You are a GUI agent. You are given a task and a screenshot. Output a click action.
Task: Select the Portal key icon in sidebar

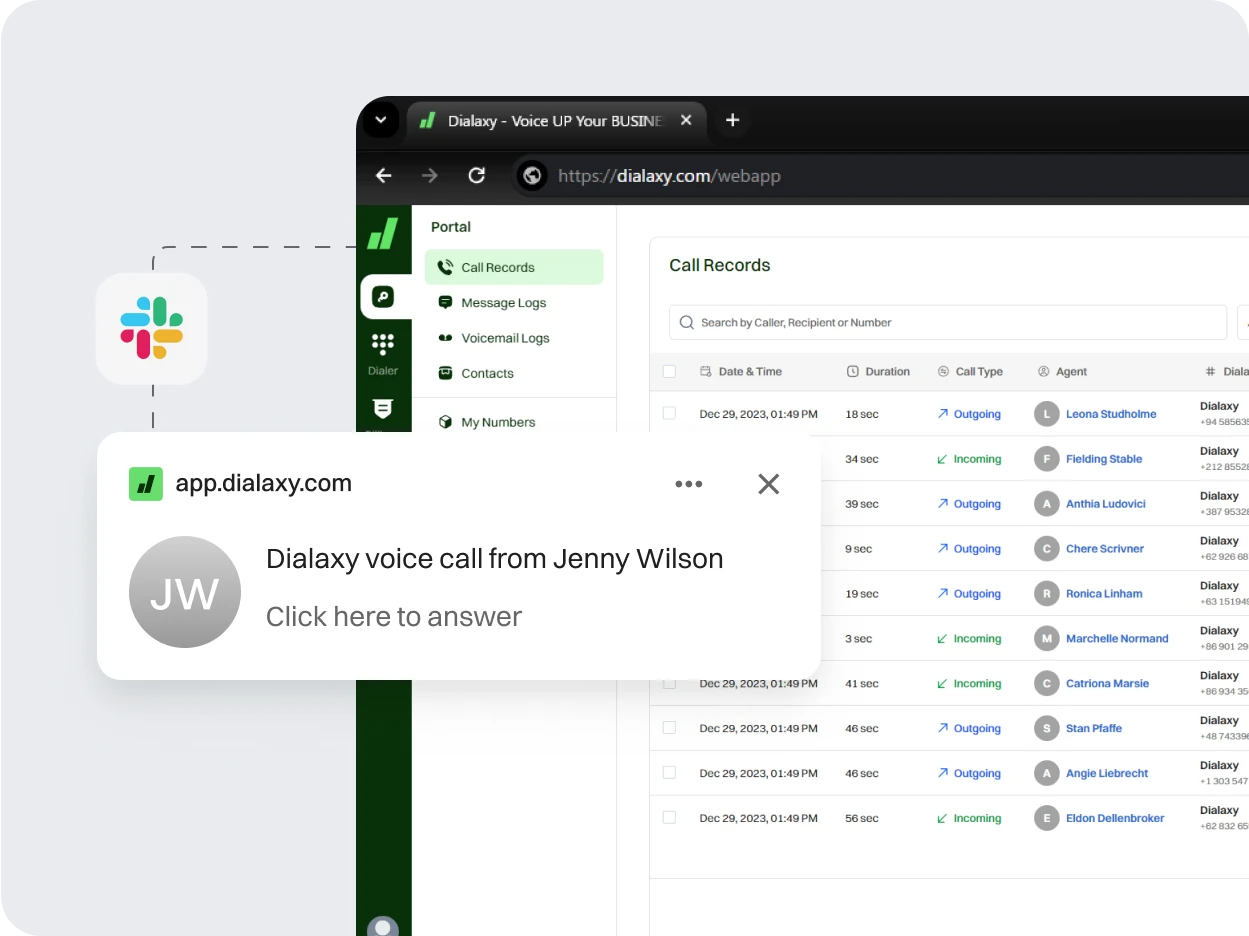point(383,297)
